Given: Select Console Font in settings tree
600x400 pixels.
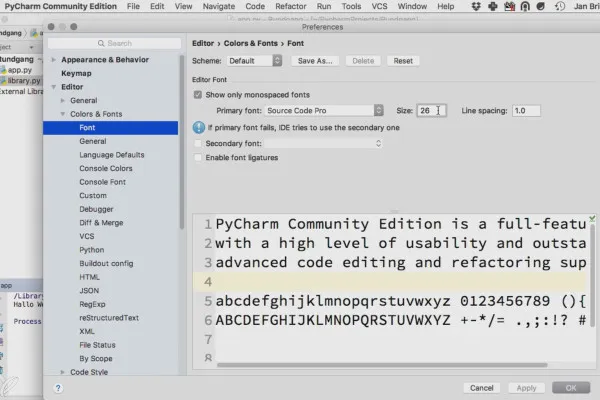Looking at the screenshot, I should (103, 182).
